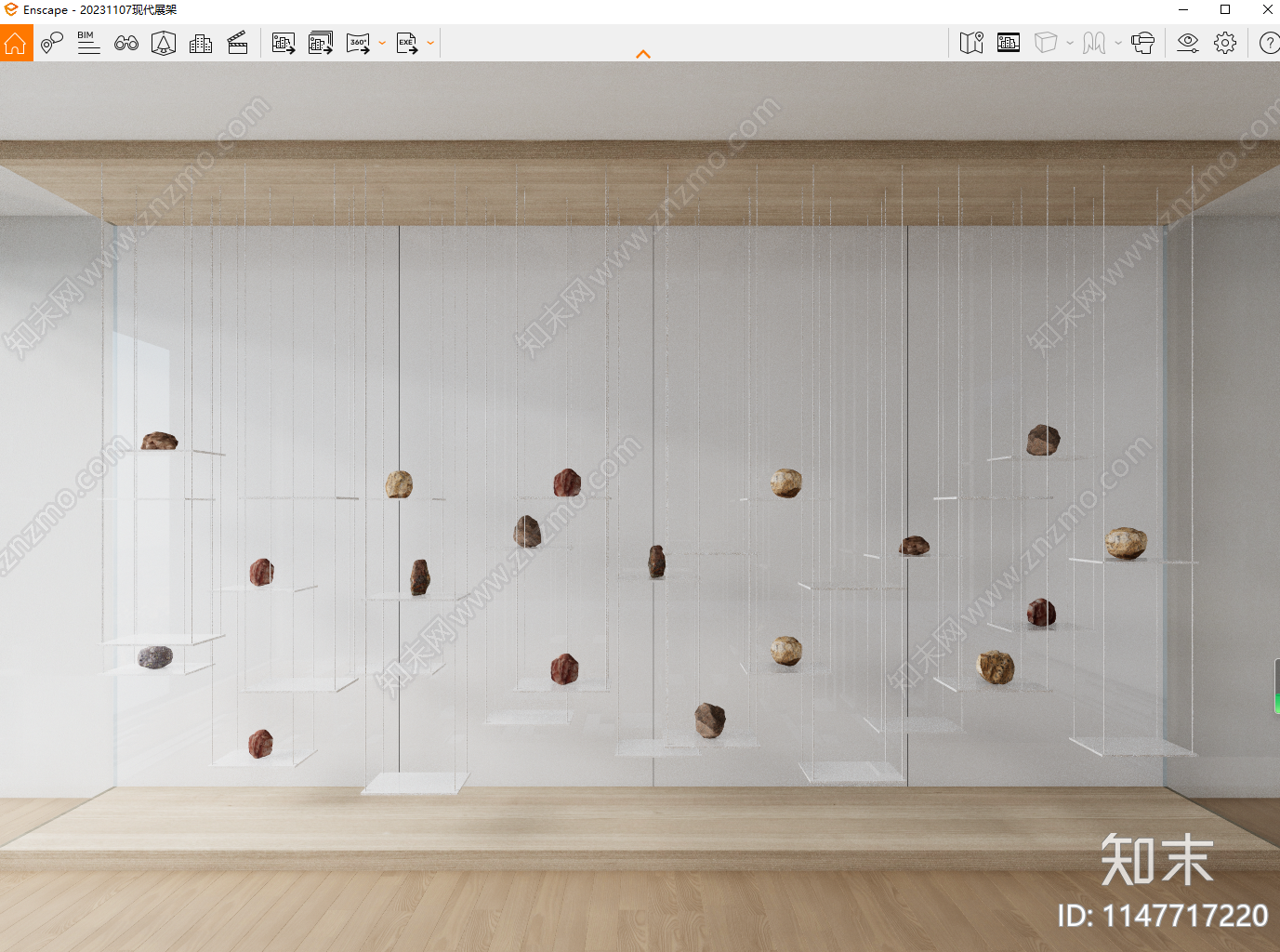Toggle the BIM information mode

pos(88,43)
